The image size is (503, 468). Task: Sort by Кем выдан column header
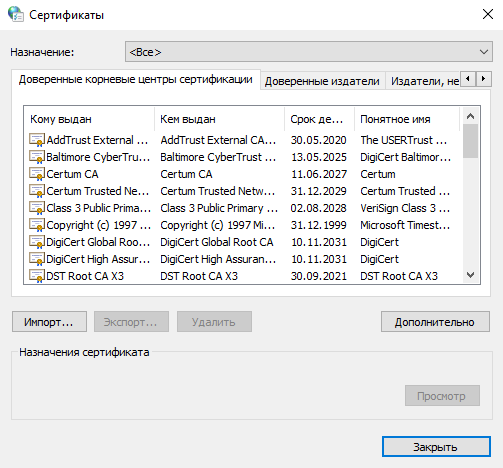click(x=219, y=119)
